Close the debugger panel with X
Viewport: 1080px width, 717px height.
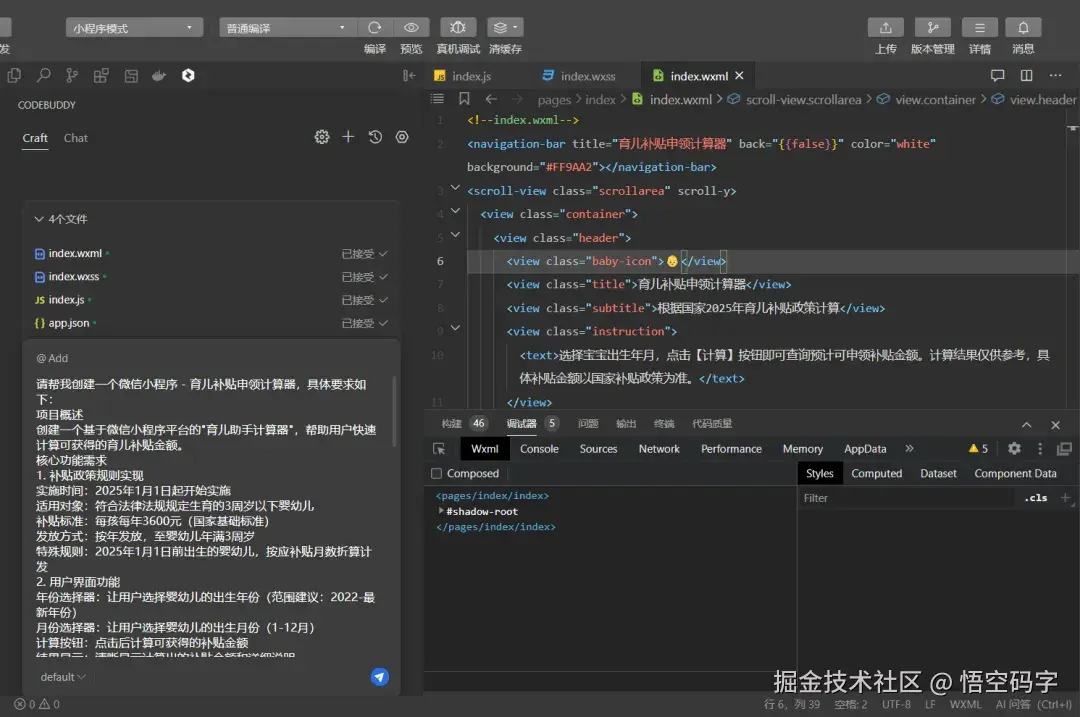coord(1055,425)
